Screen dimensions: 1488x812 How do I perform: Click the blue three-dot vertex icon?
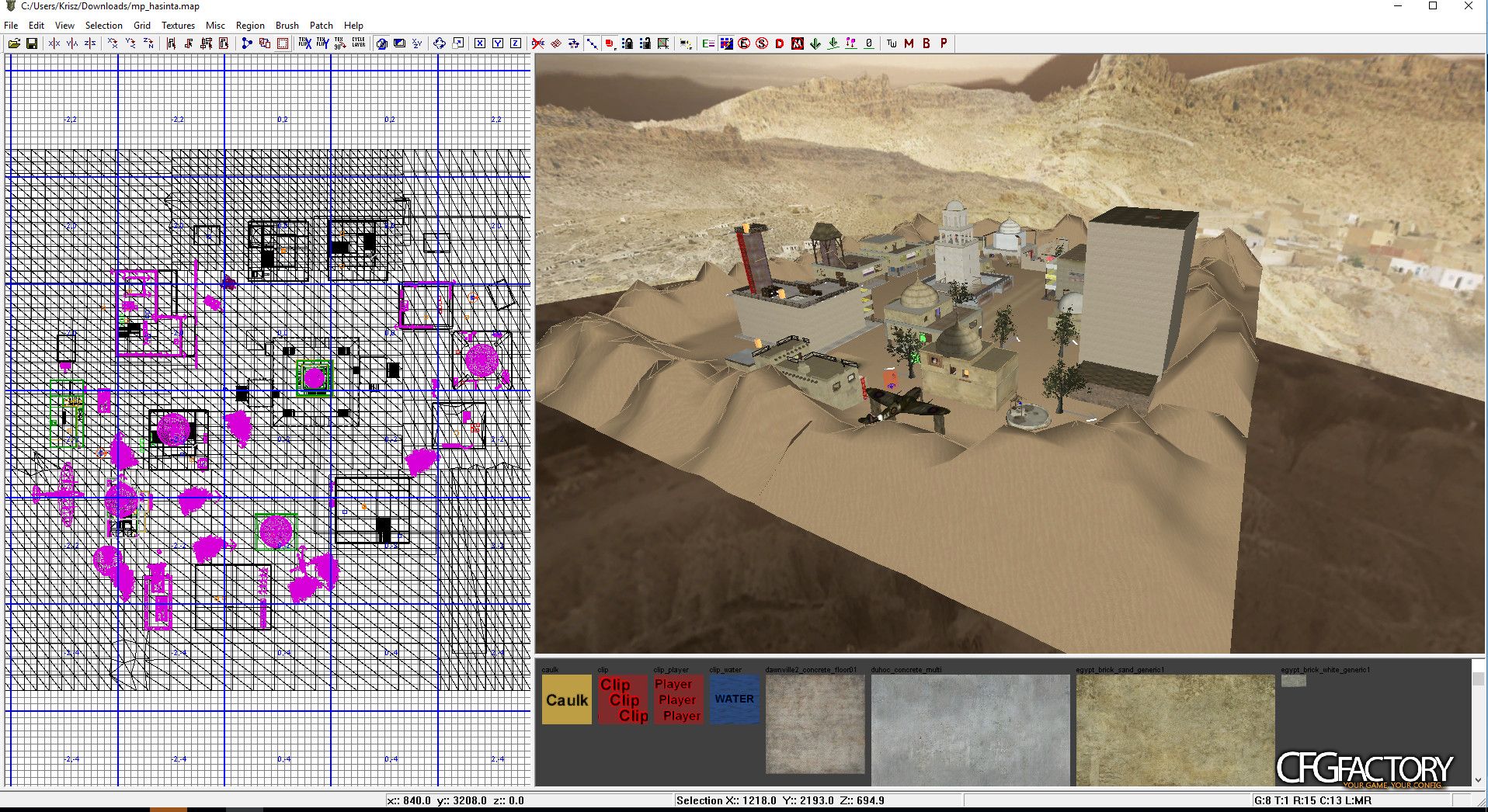pos(247,43)
